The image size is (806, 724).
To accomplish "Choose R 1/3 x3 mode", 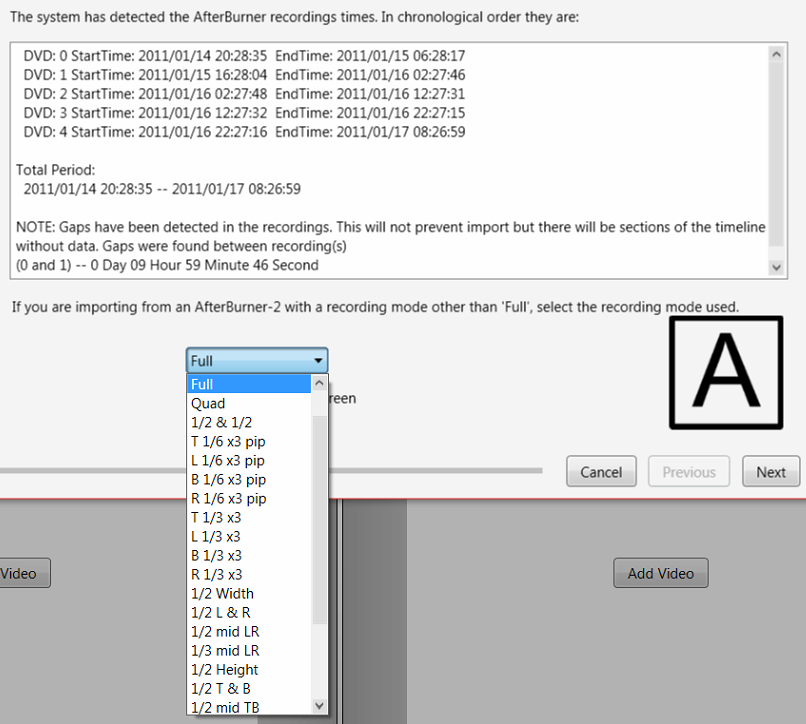I will pos(249,574).
